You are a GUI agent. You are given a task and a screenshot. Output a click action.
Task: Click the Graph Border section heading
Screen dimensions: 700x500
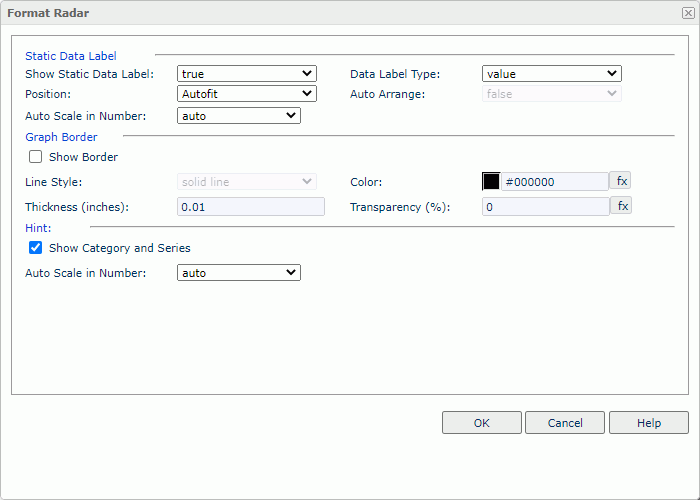pos(61,137)
